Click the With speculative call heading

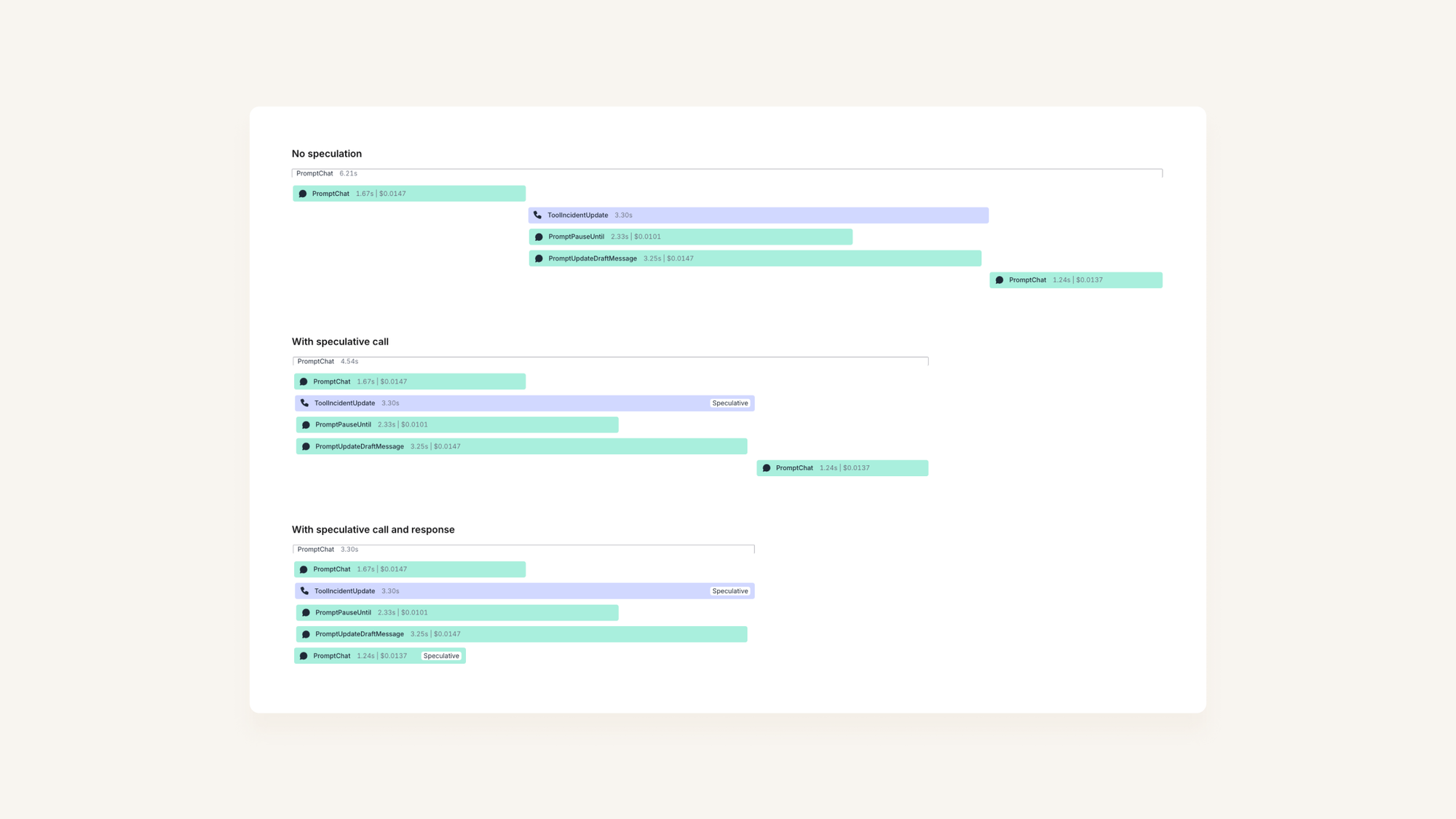(x=340, y=341)
